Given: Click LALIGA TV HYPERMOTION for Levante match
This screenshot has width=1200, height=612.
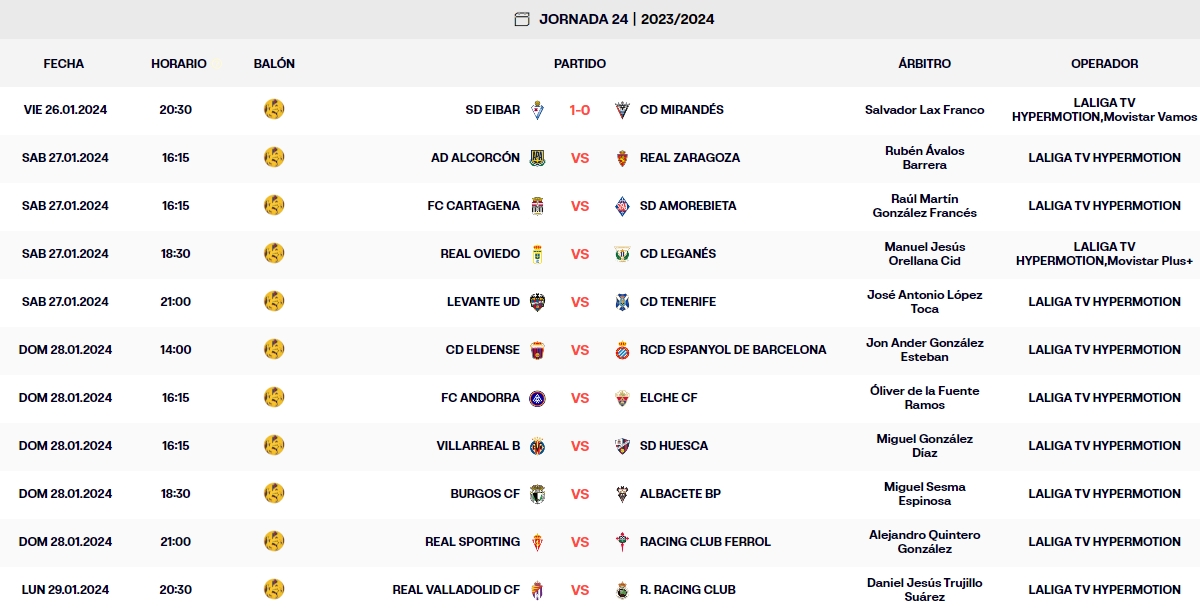Looking at the screenshot, I should 1104,301.
